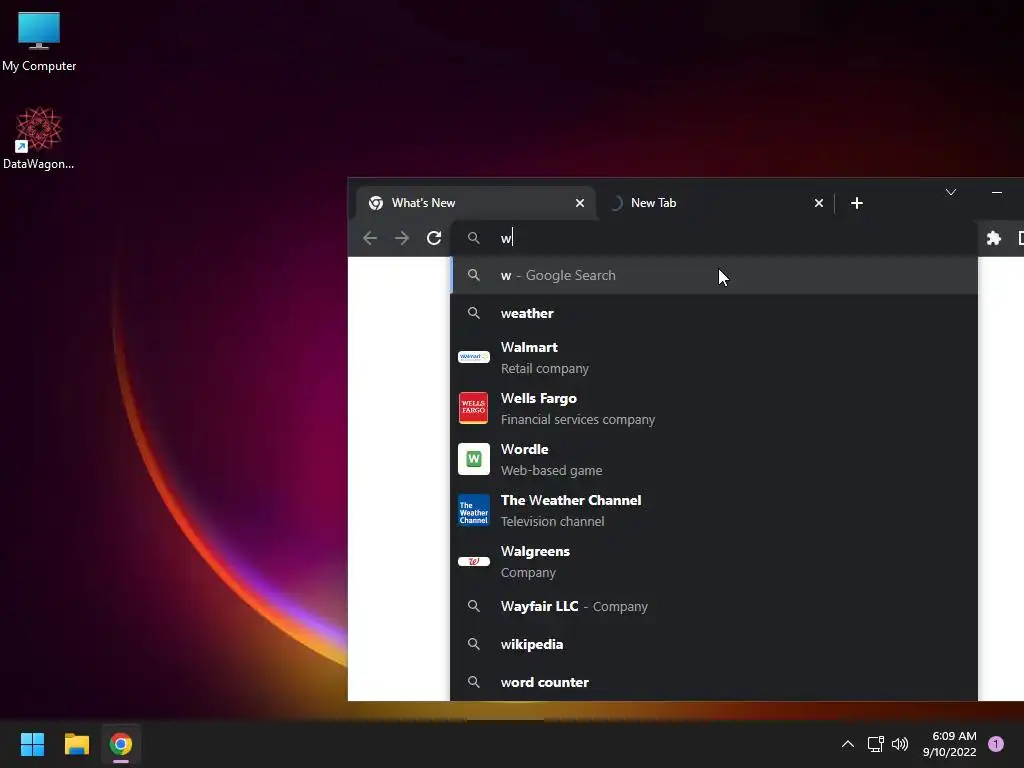Click the Wells Fargo logo icon
The image size is (1024, 768).
[x=473, y=408]
